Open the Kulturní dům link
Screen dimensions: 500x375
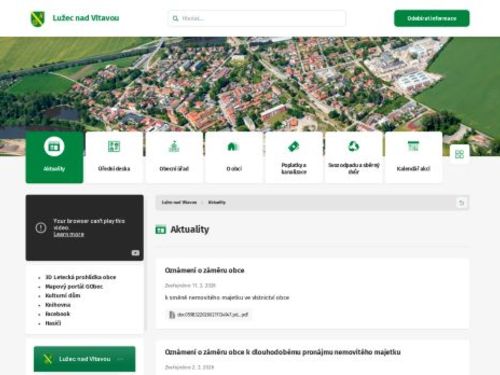point(63,295)
